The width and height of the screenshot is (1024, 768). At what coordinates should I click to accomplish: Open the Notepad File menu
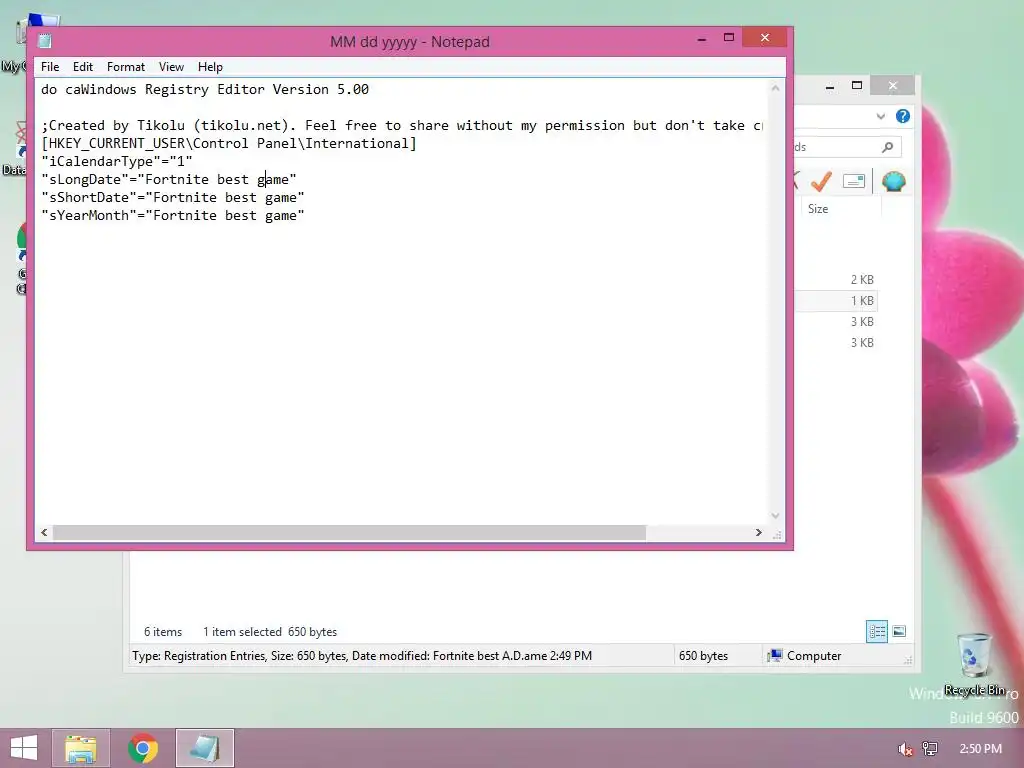click(x=50, y=67)
